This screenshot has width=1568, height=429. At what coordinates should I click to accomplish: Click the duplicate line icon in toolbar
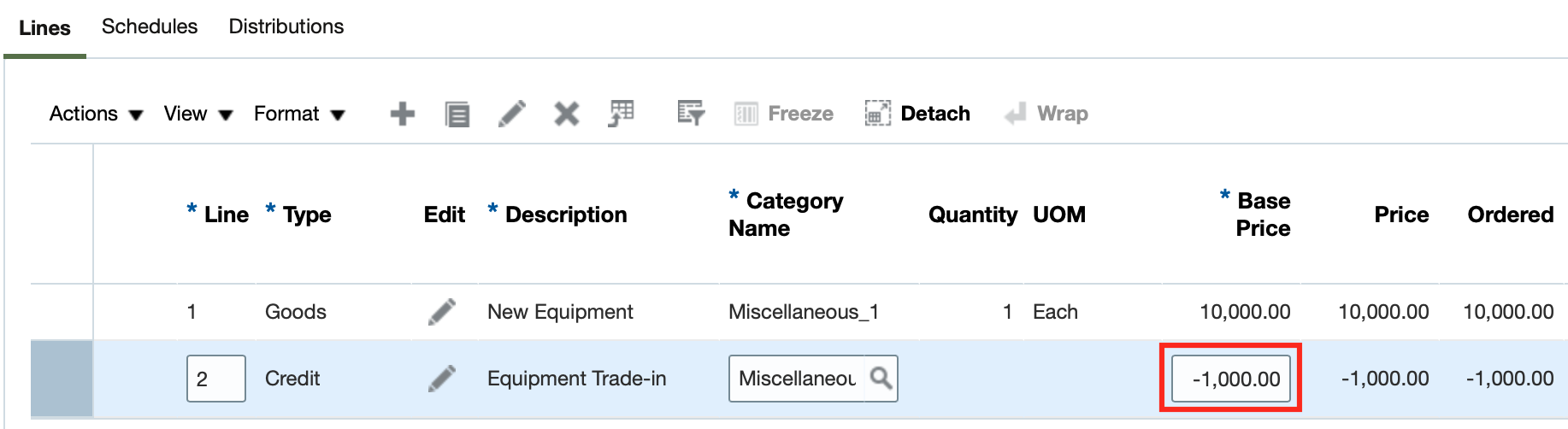click(457, 114)
